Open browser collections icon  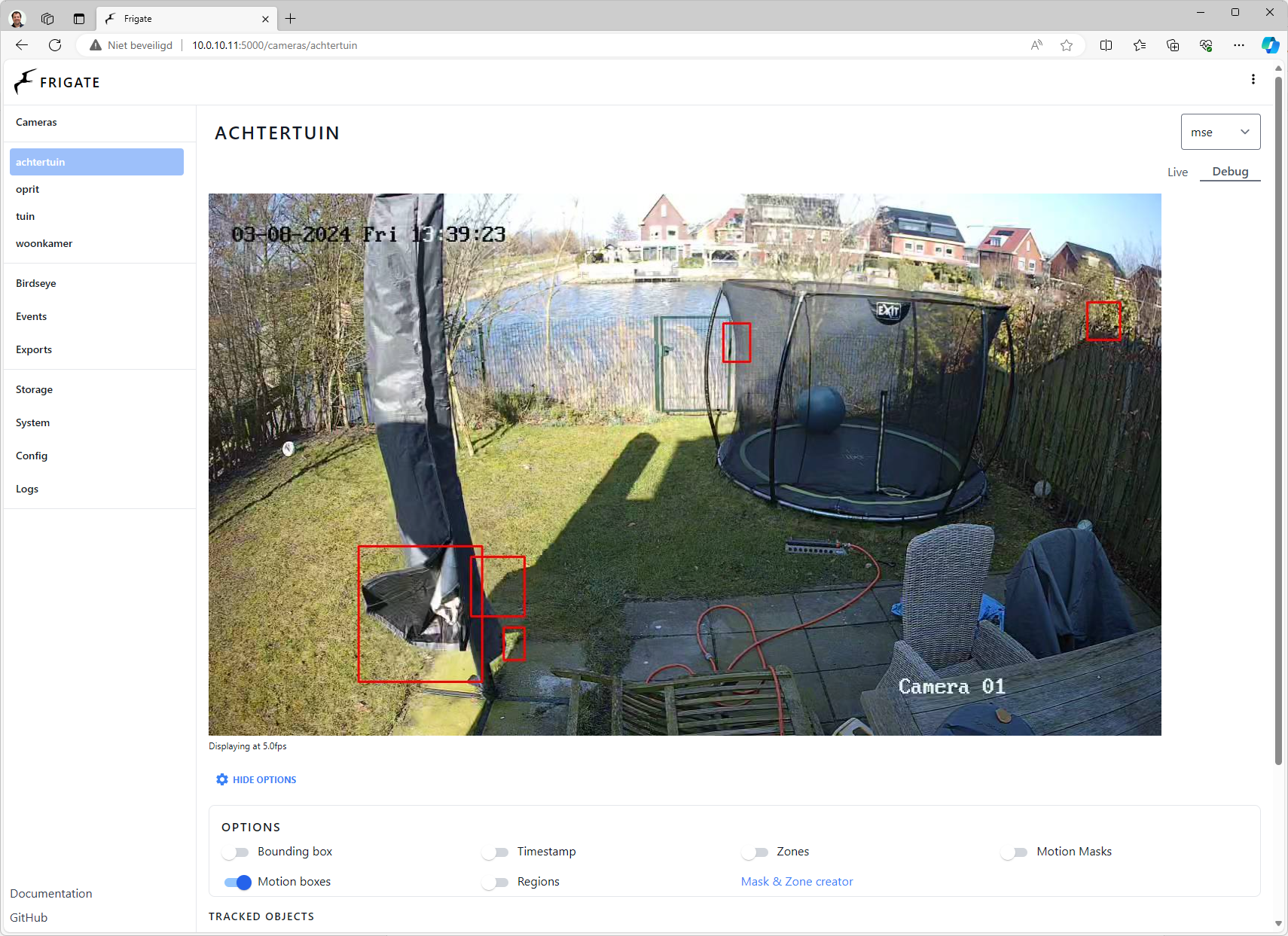click(1173, 45)
